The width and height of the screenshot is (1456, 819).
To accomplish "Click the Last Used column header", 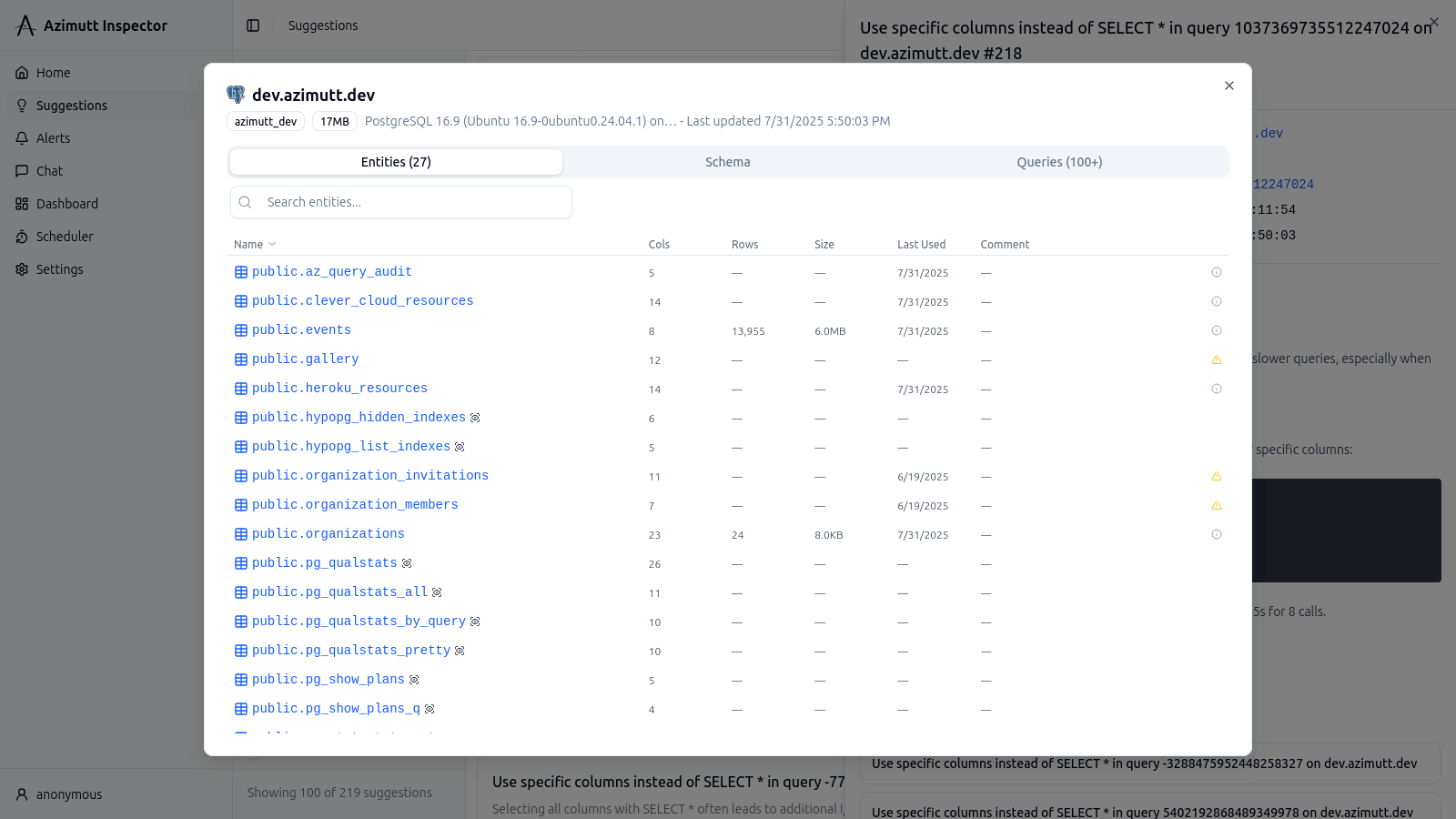I will tap(921, 245).
